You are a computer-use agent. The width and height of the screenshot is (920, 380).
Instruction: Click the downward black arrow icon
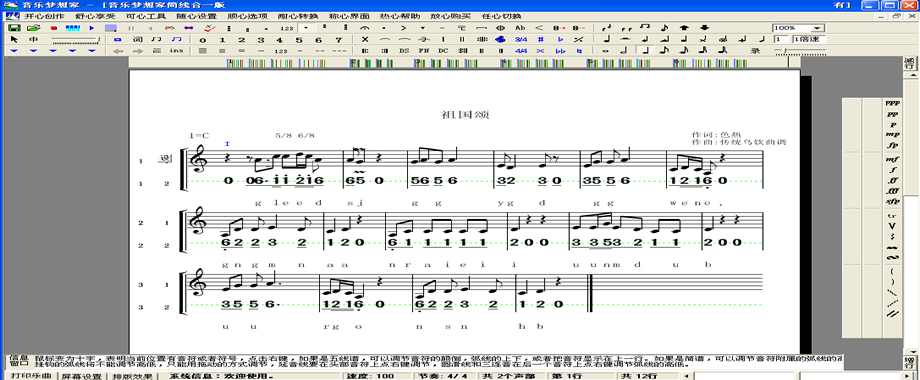704,28
